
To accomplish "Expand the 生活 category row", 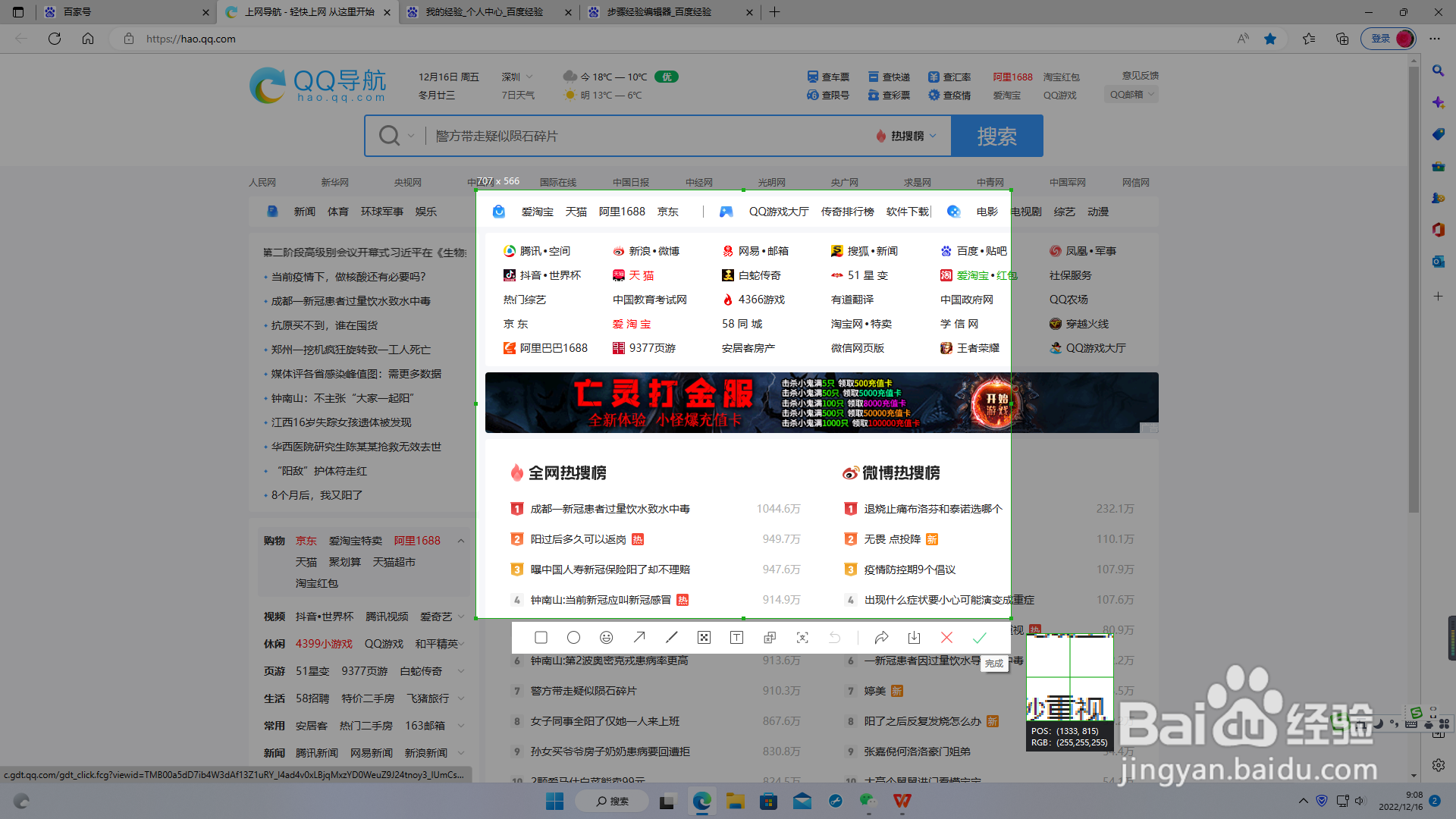I will point(461,698).
